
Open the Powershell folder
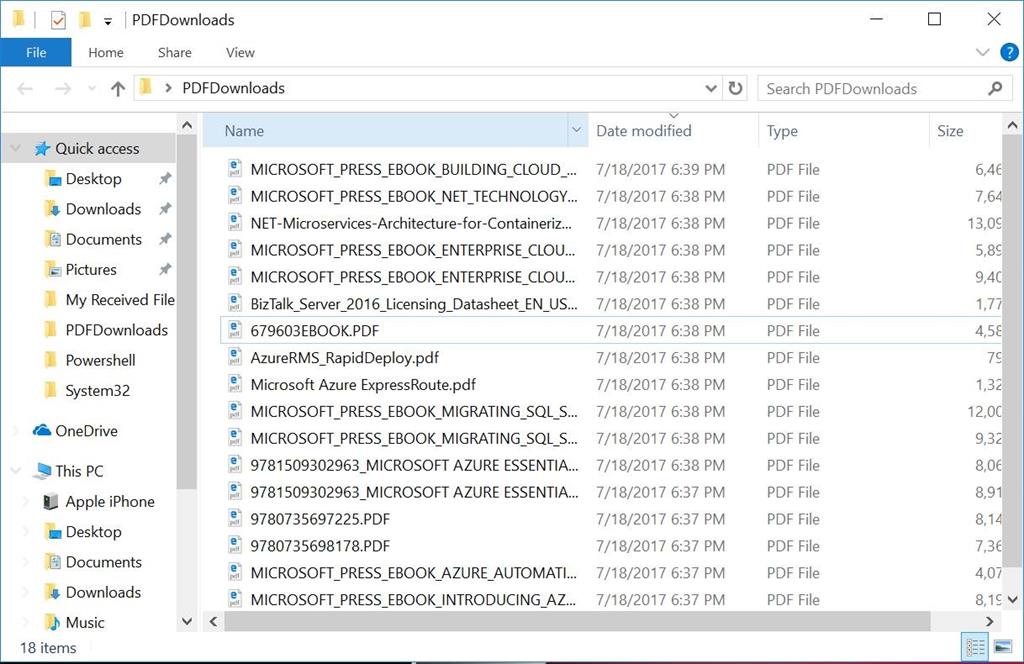coord(101,360)
